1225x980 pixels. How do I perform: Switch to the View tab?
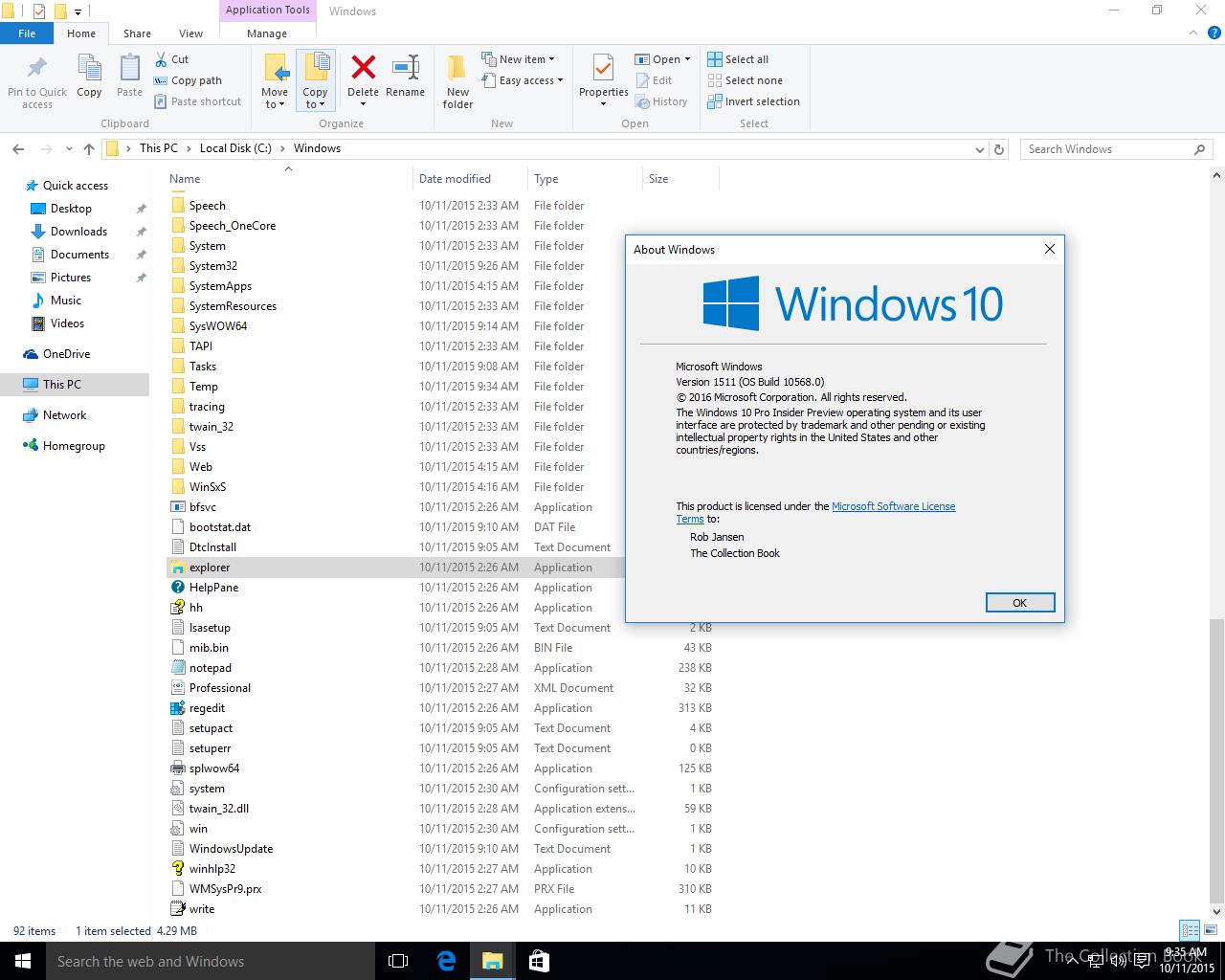(x=191, y=33)
